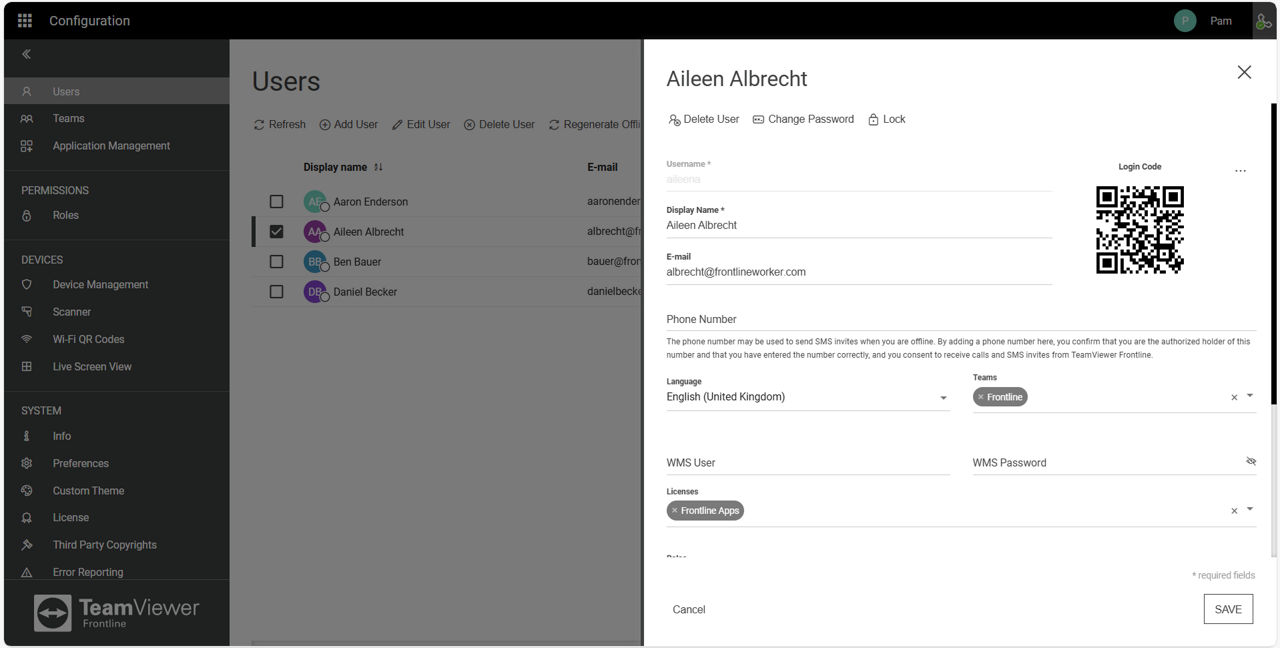Click the Change Password icon
Viewport: 1280px width, 648px height.
click(758, 119)
